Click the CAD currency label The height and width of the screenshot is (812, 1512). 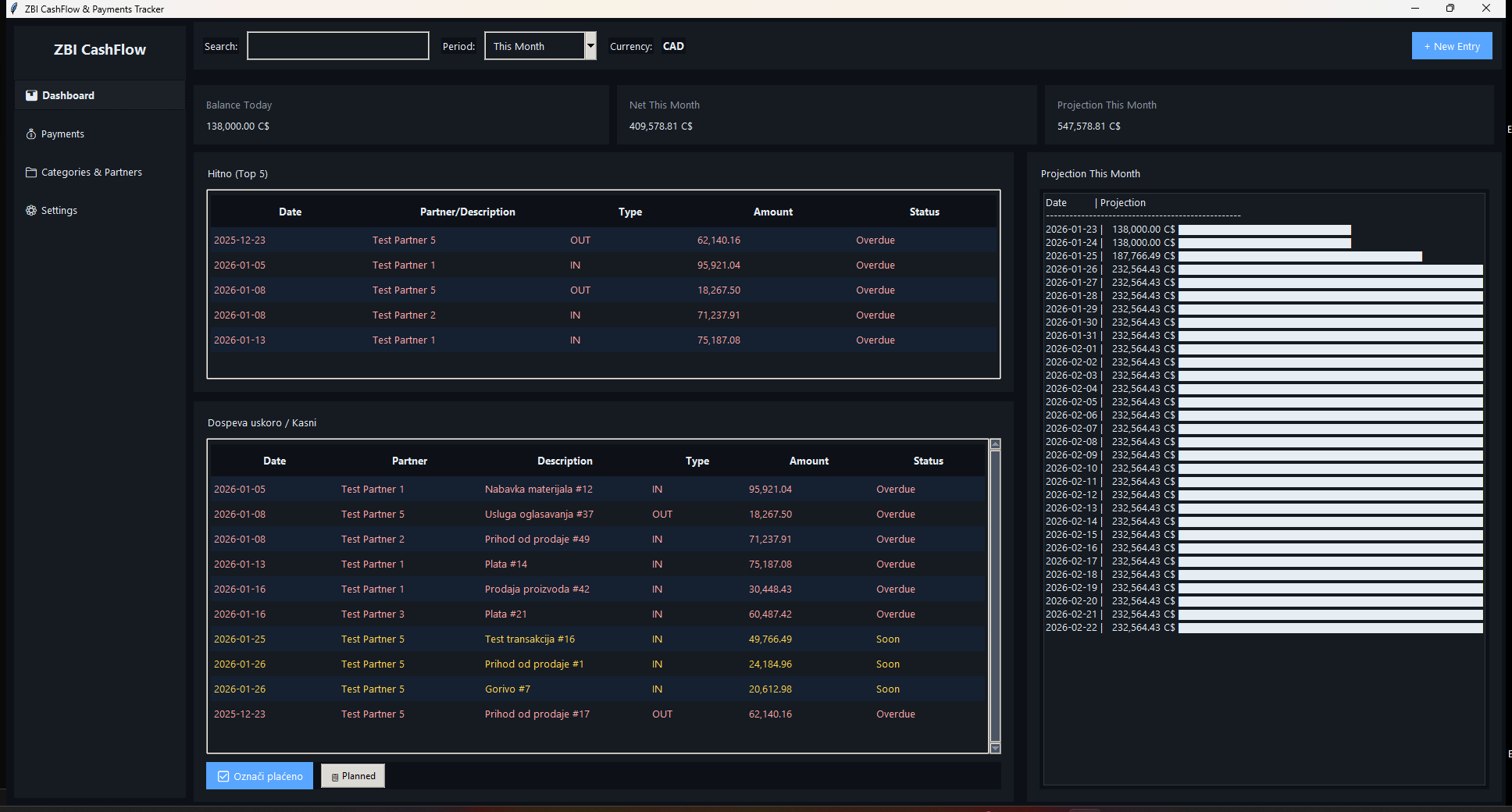click(673, 46)
